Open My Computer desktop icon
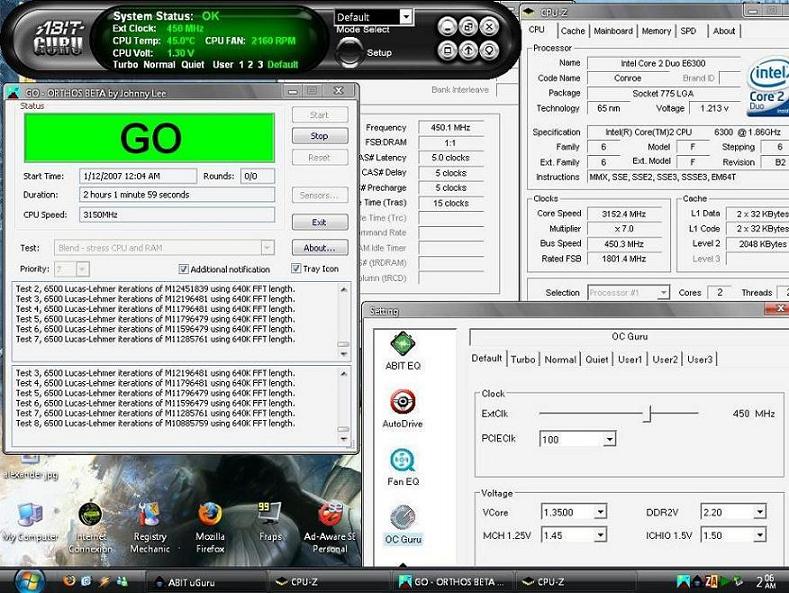 point(30,523)
